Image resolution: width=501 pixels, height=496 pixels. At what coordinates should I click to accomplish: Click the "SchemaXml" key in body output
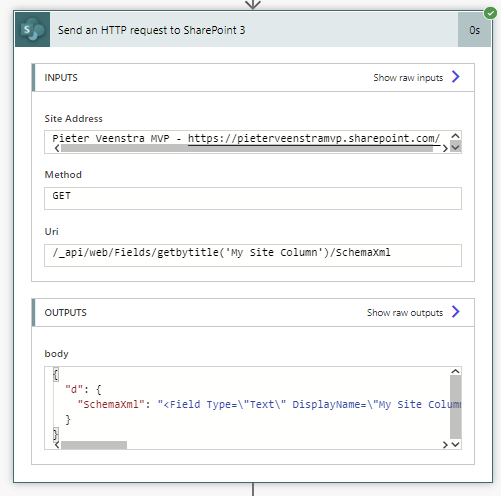pyautogui.click(x=111, y=404)
